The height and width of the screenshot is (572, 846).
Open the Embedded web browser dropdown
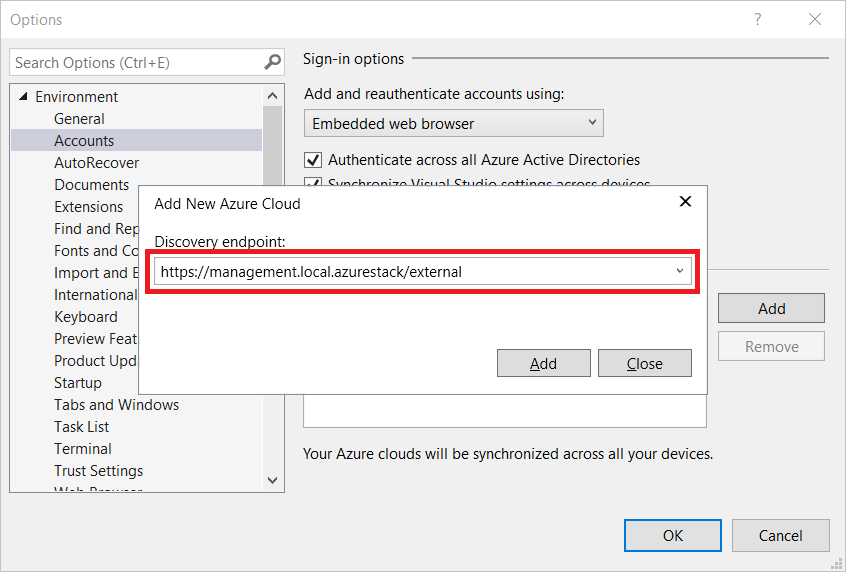point(453,124)
